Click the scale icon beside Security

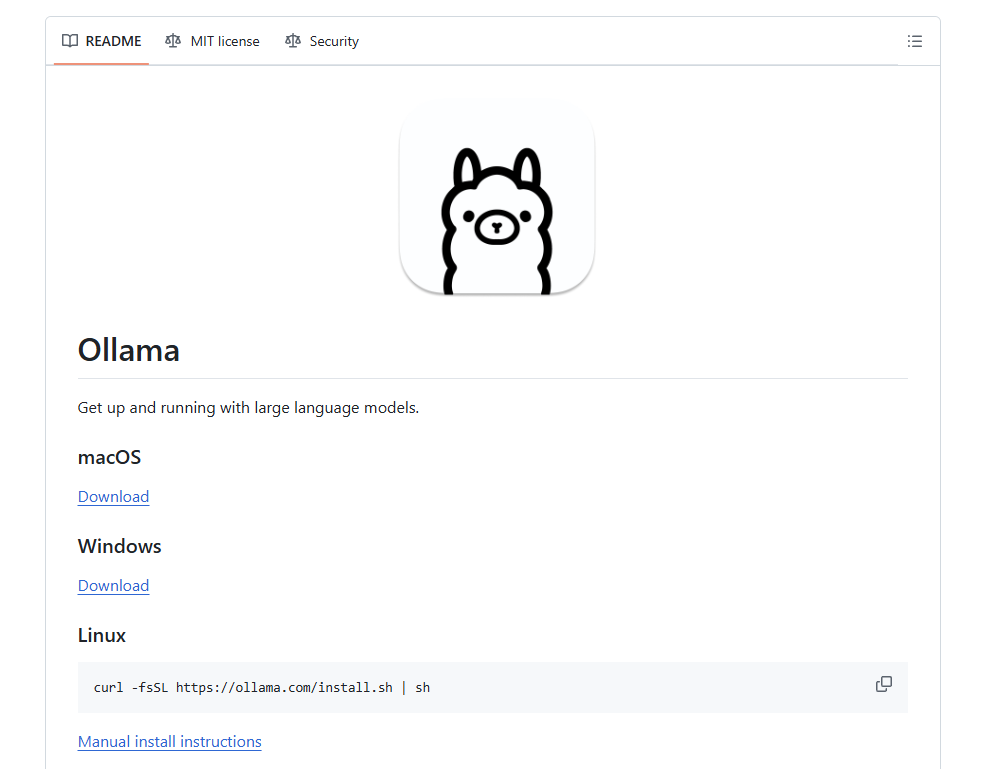click(293, 41)
